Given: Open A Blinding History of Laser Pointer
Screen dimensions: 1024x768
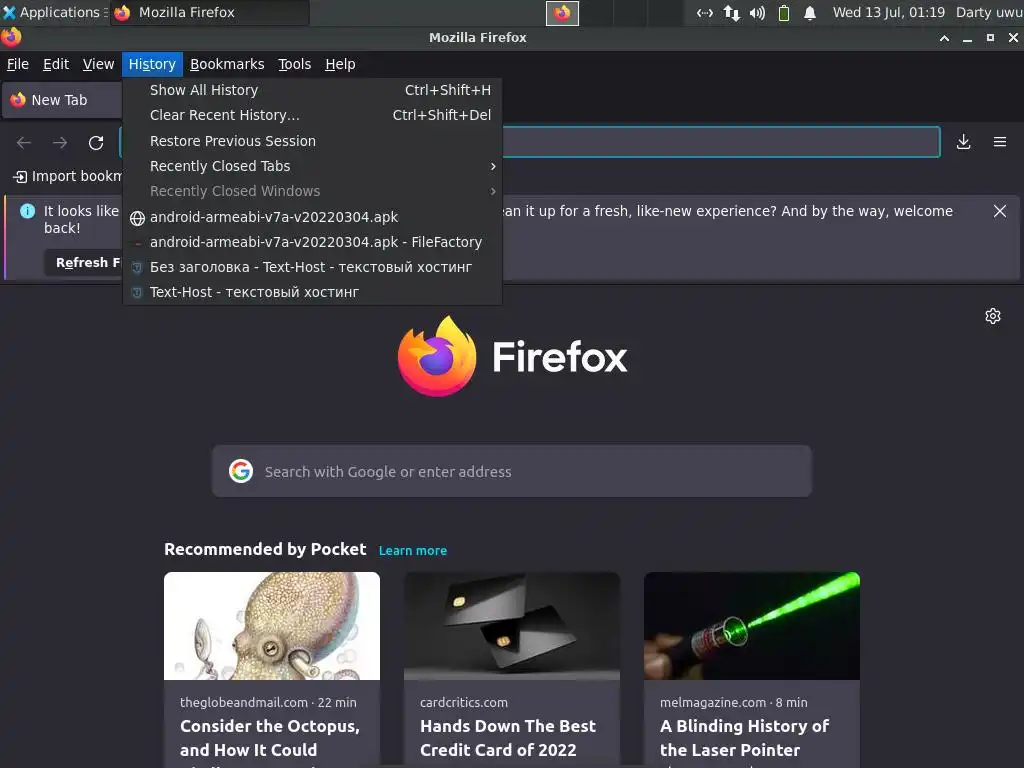Looking at the screenshot, I should [x=744, y=738].
